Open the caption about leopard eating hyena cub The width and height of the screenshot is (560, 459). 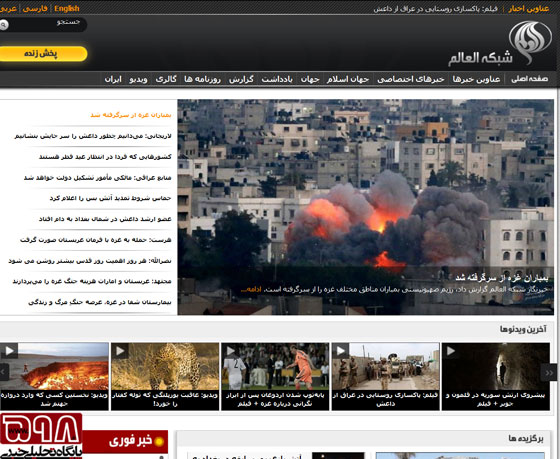[165, 399]
